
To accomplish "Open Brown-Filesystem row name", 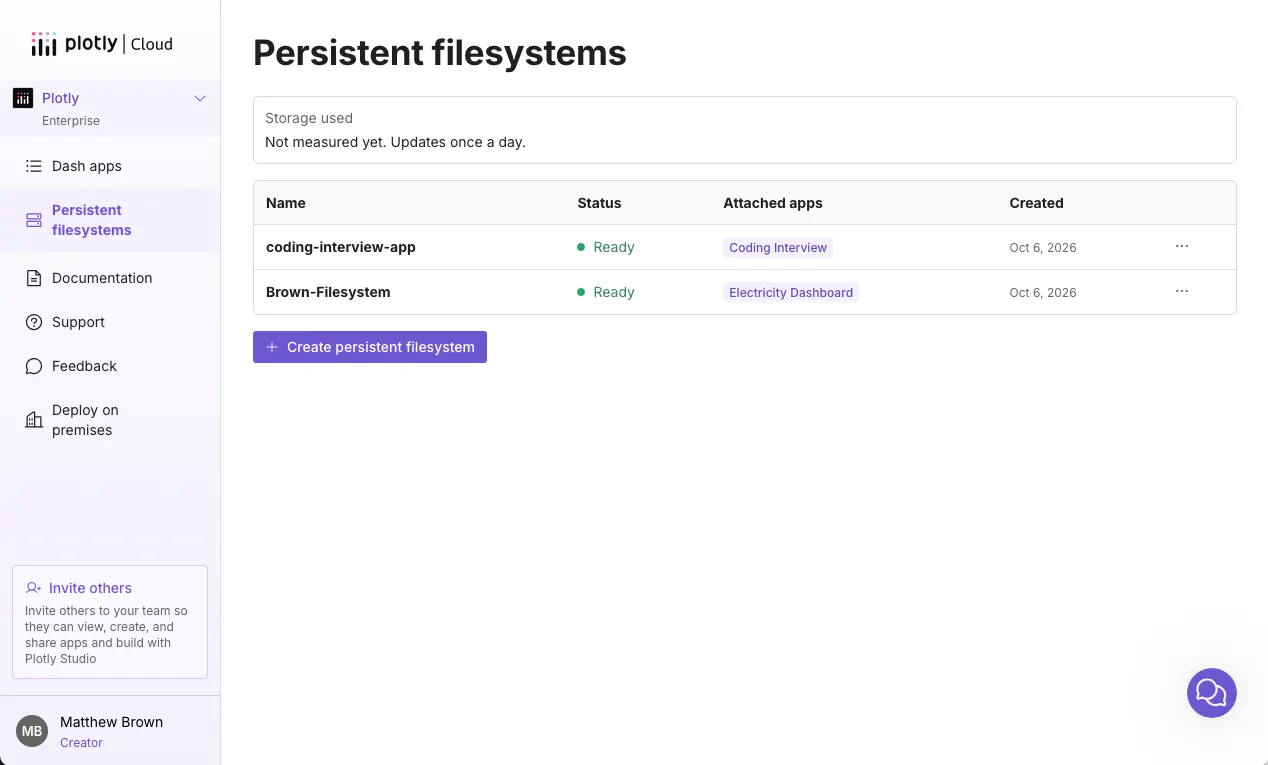I will [x=328, y=292].
